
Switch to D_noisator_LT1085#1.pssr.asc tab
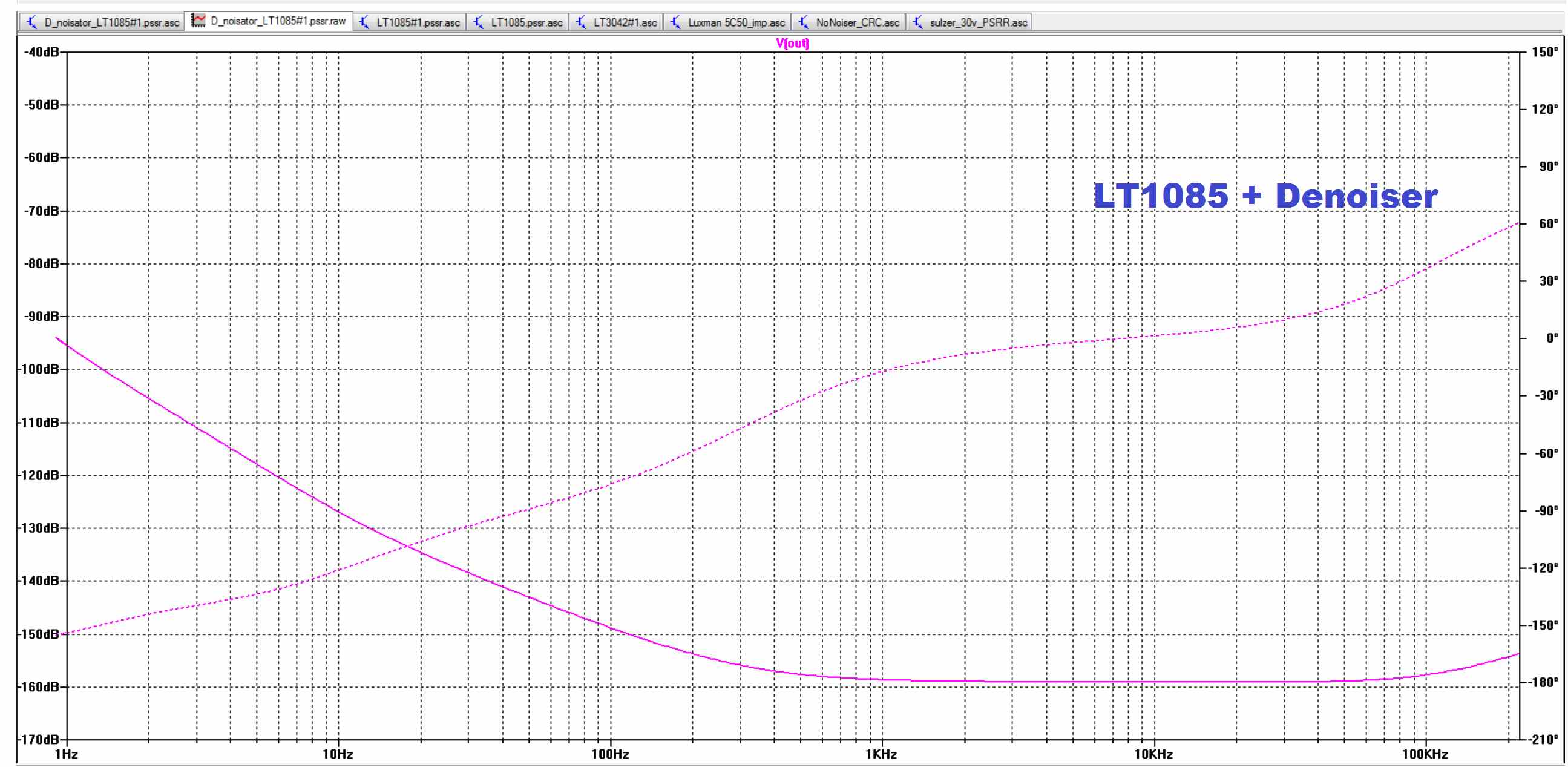point(102,22)
